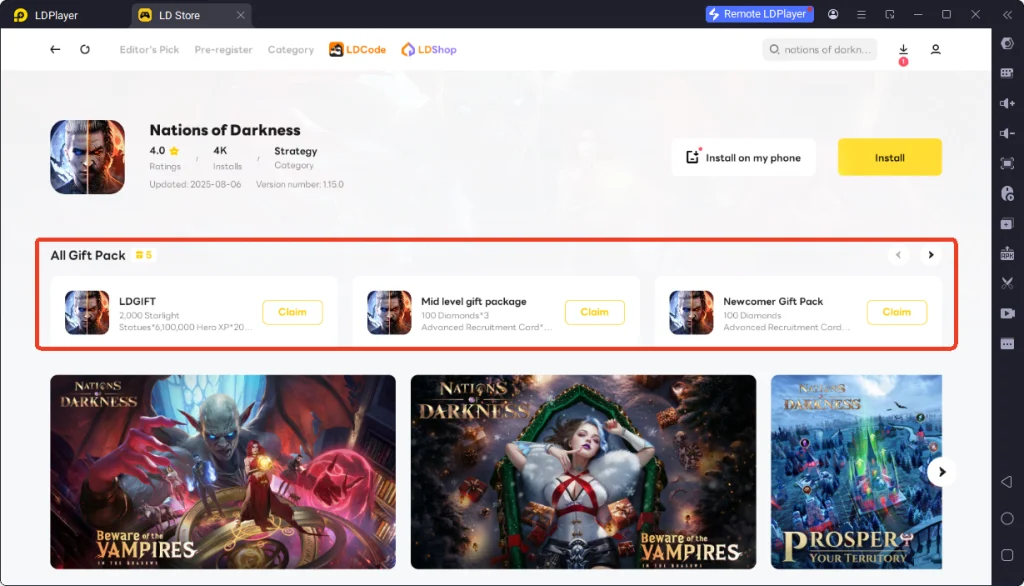The height and width of the screenshot is (586, 1024).
Task: Open emulator settings hexagon icon
Action: coord(1007,43)
